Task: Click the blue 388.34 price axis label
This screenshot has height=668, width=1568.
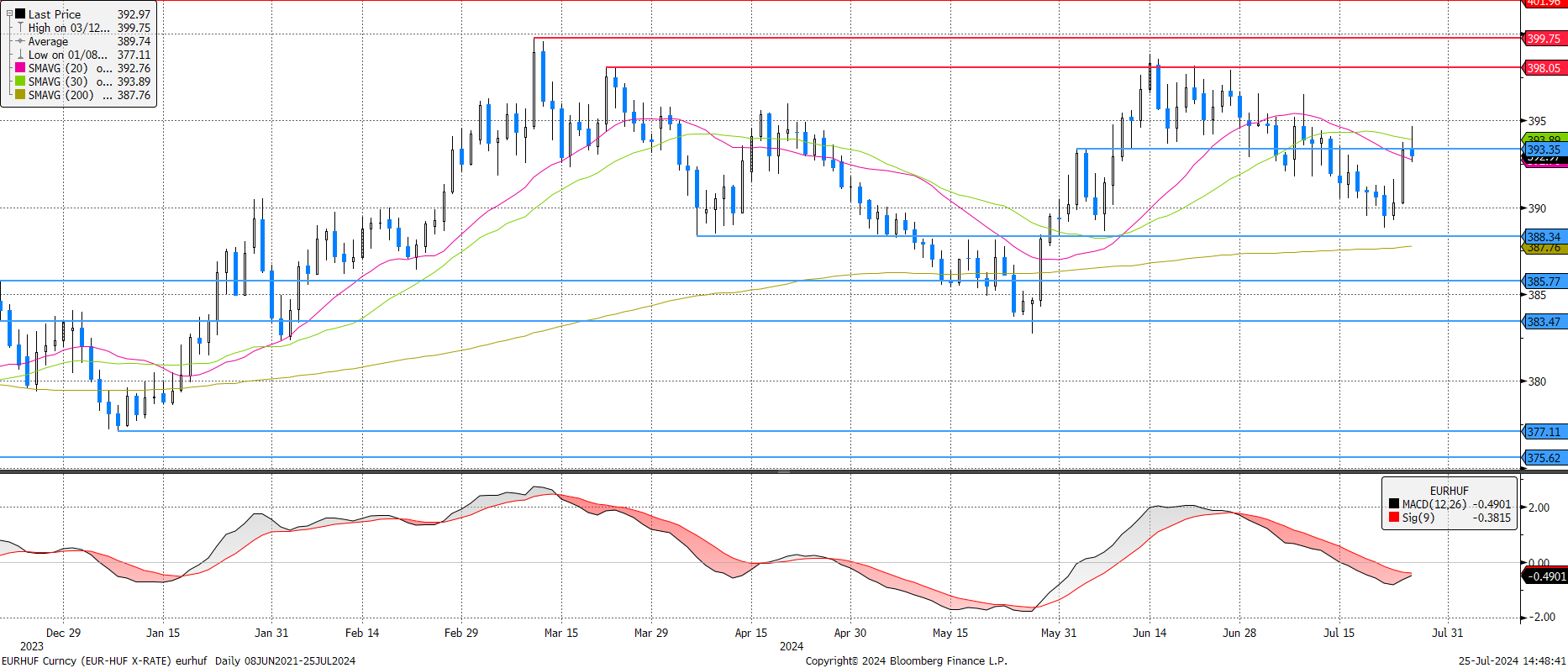Action: tap(1544, 237)
